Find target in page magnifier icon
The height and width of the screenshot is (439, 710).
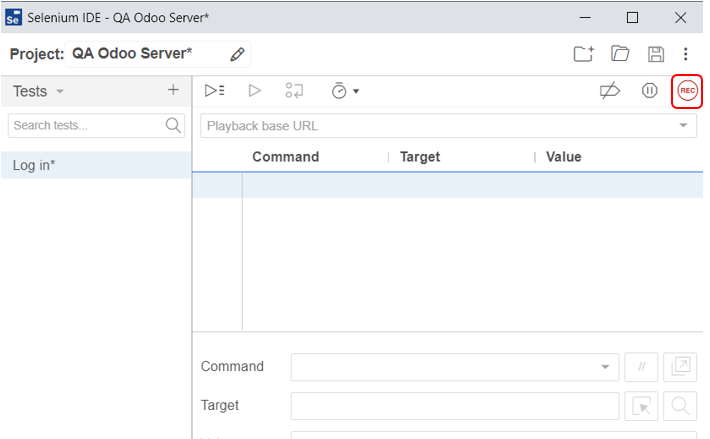(x=680, y=406)
